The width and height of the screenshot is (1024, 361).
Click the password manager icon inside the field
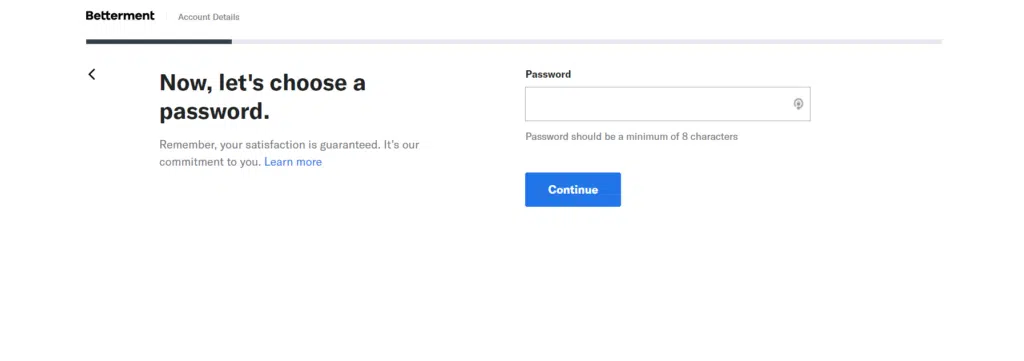pyautogui.click(x=798, y=104)
